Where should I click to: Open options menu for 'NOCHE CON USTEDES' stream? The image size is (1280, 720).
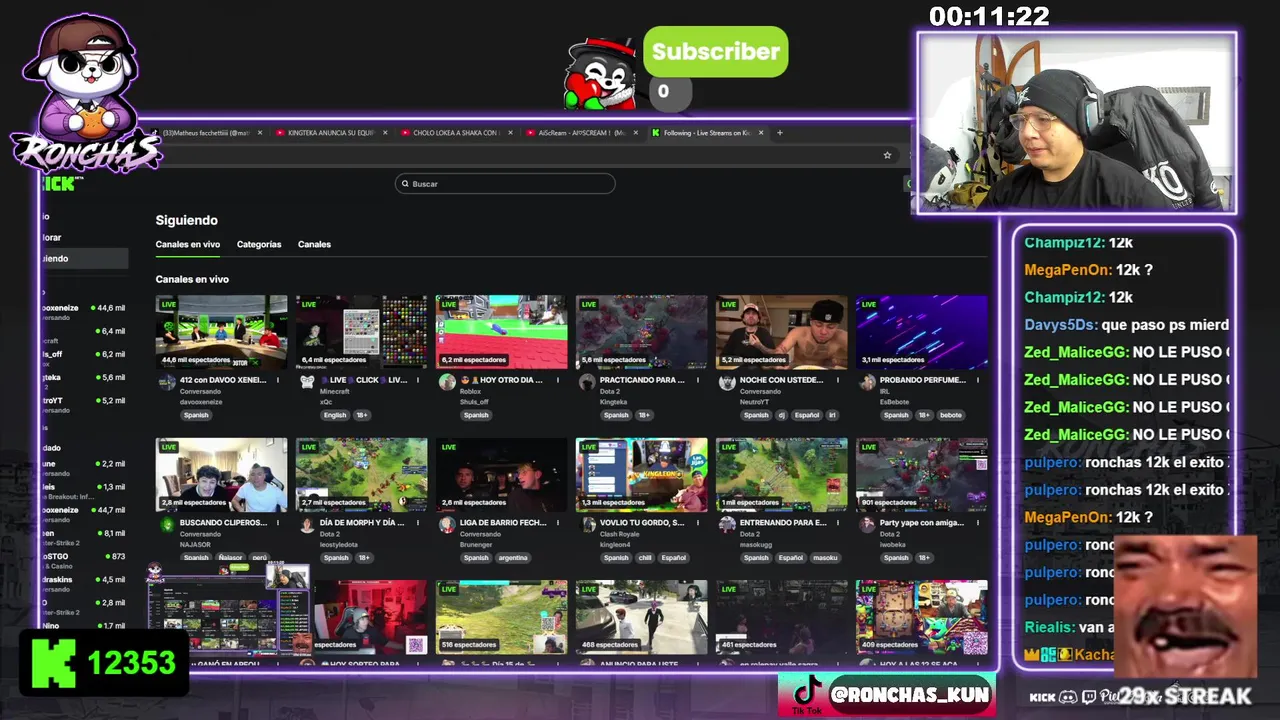840,380
